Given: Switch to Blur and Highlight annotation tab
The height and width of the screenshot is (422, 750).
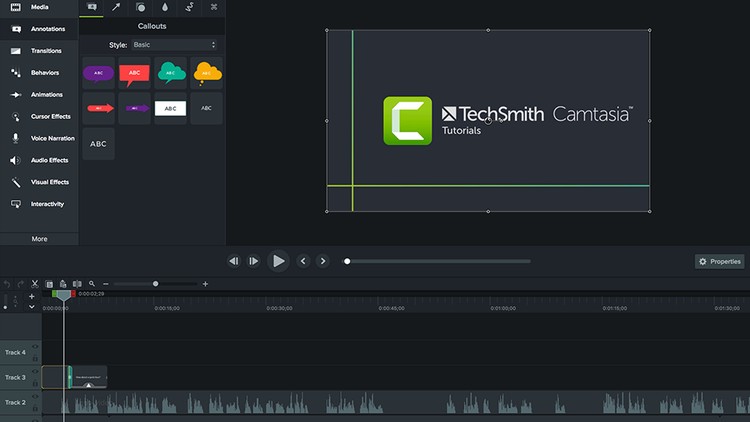Looking at the screenshot, I should 165,7.
